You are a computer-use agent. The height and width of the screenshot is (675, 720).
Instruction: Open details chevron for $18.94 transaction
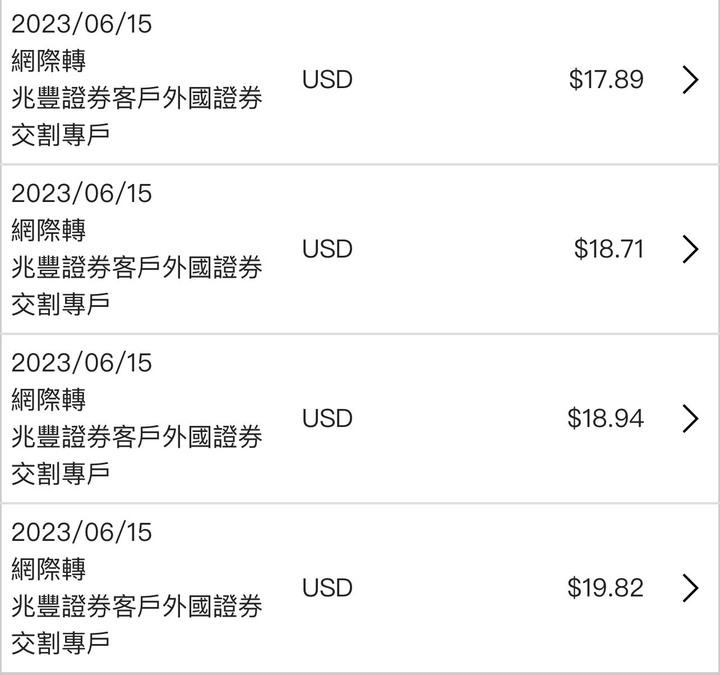[690, 419]
